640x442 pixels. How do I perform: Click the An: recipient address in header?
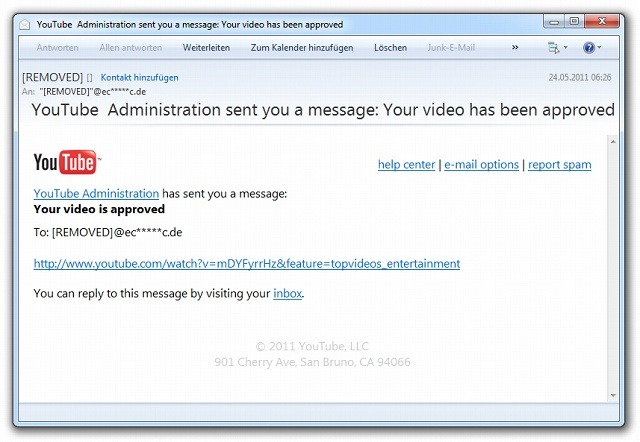click(x=93, y=92)
